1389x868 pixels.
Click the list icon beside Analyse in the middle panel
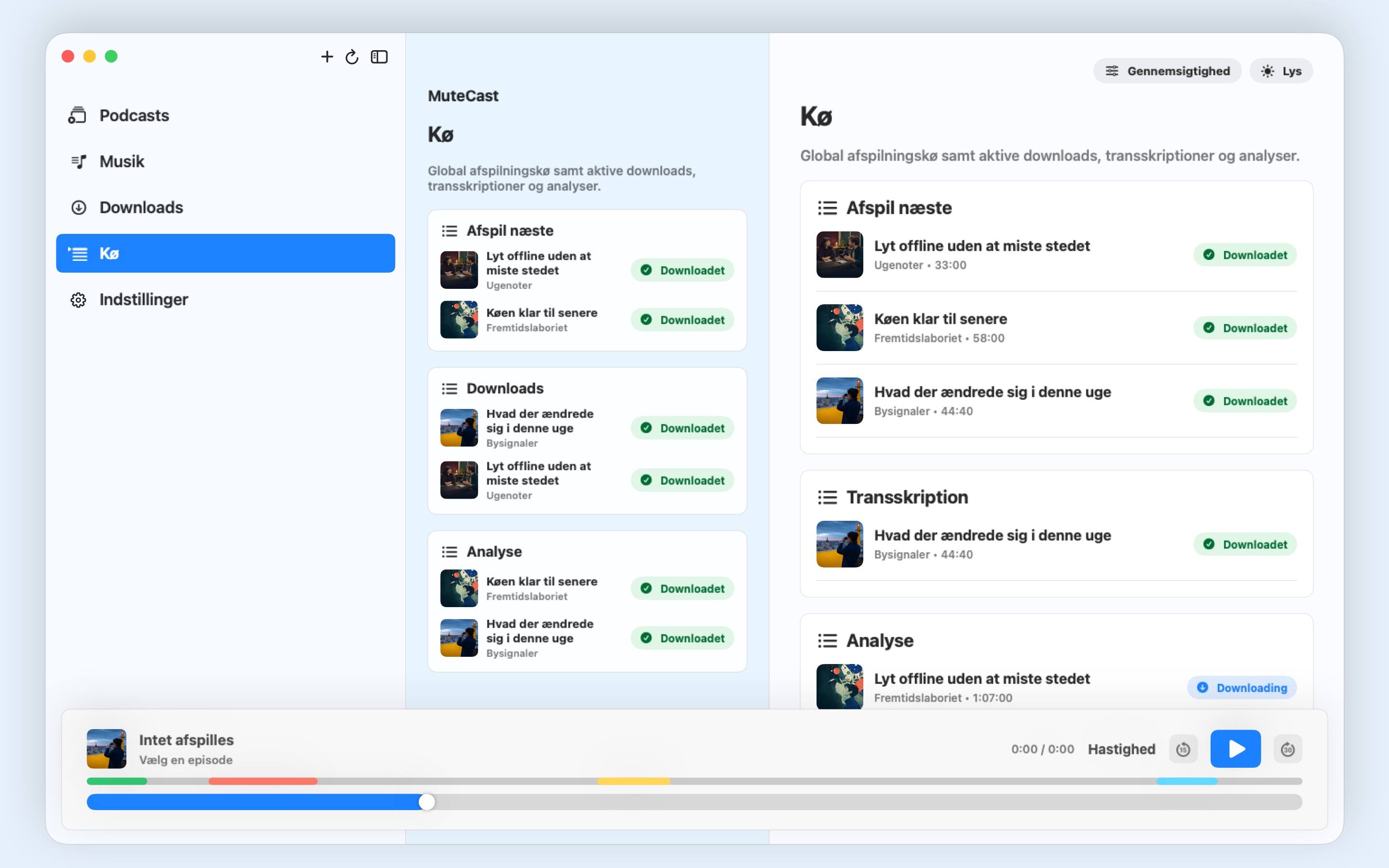tap(449, 552)
